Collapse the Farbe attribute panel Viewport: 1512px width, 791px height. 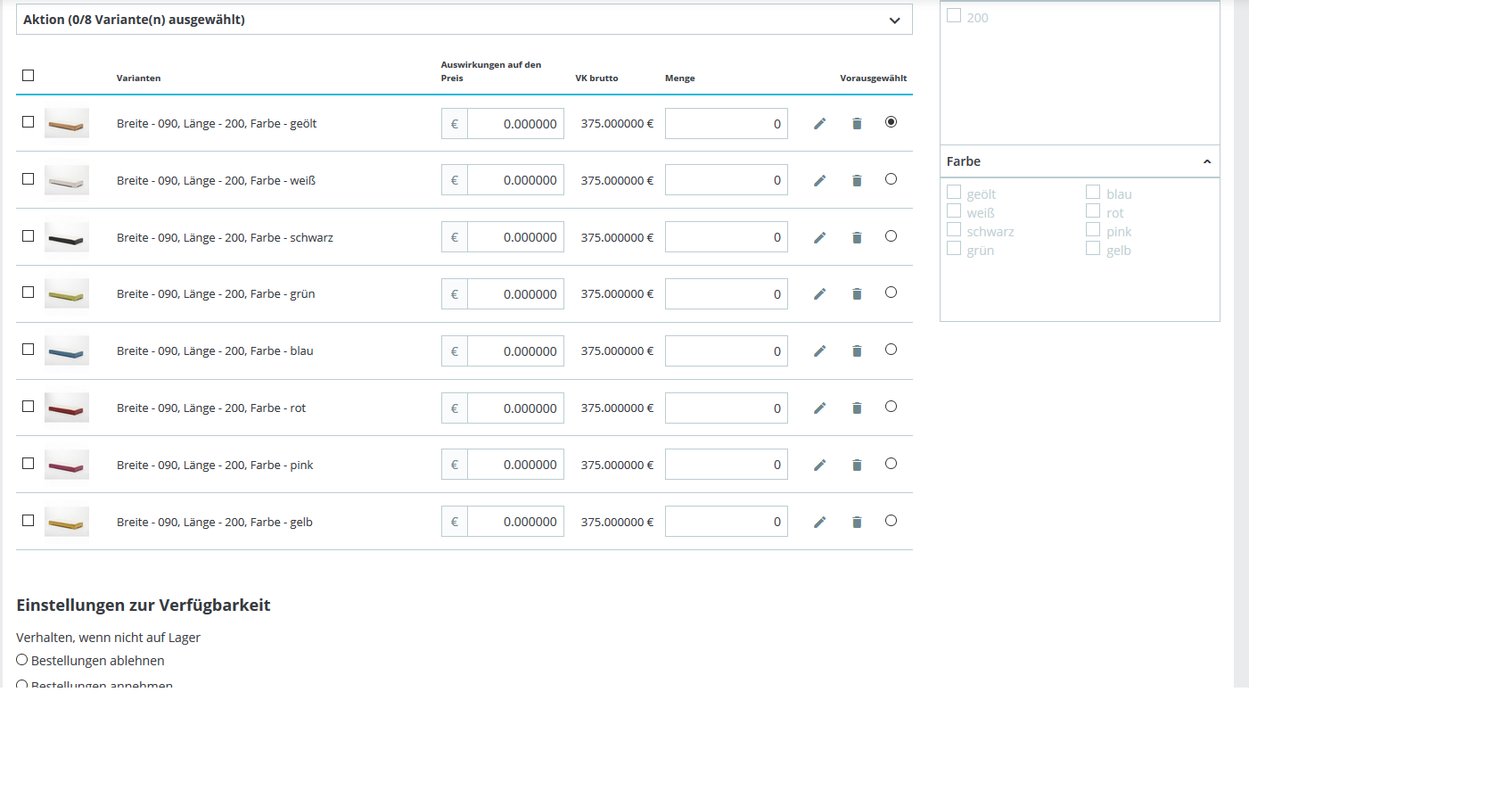point(1206,161)
